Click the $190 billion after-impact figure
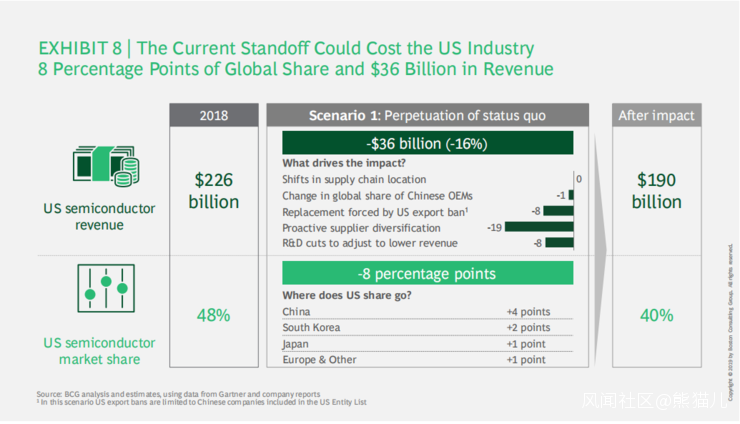The width and height of the screenshot is (740, 424). point(656,190)
